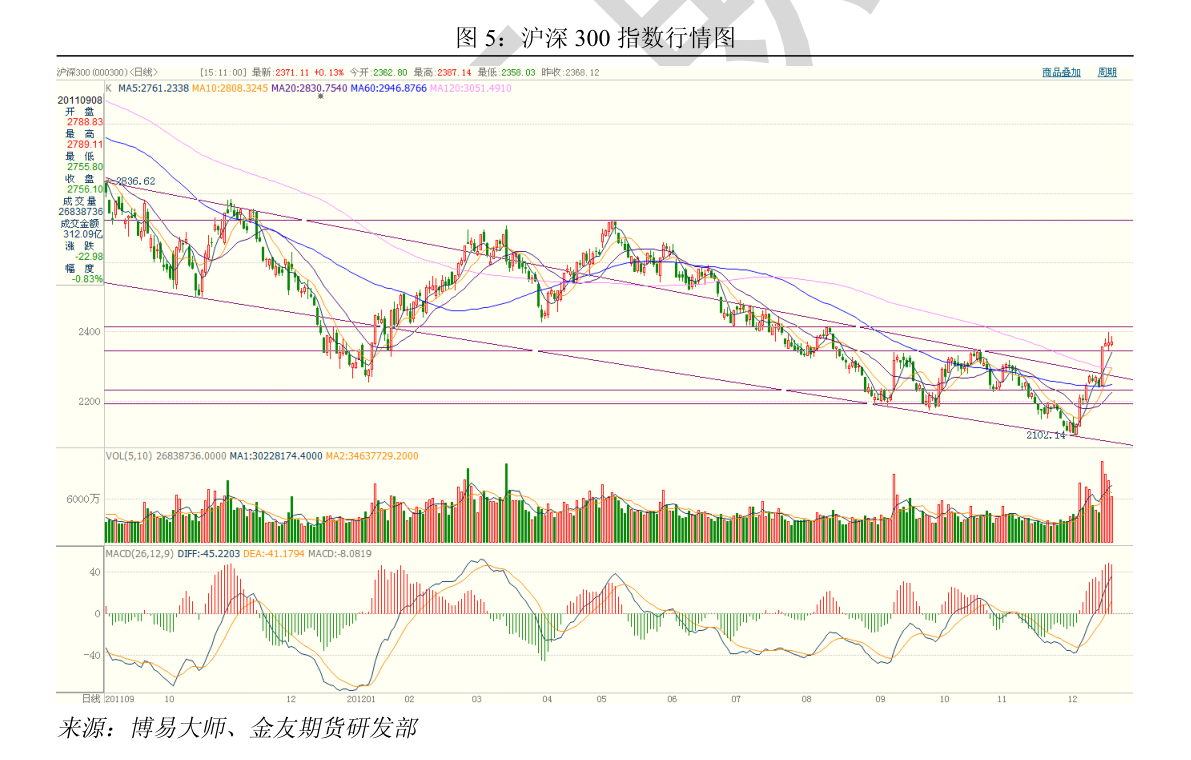The width and height of the screenshot is (1191, 760).
Task: Select the MA5 moving average label
Action: [x=153, y=88]
